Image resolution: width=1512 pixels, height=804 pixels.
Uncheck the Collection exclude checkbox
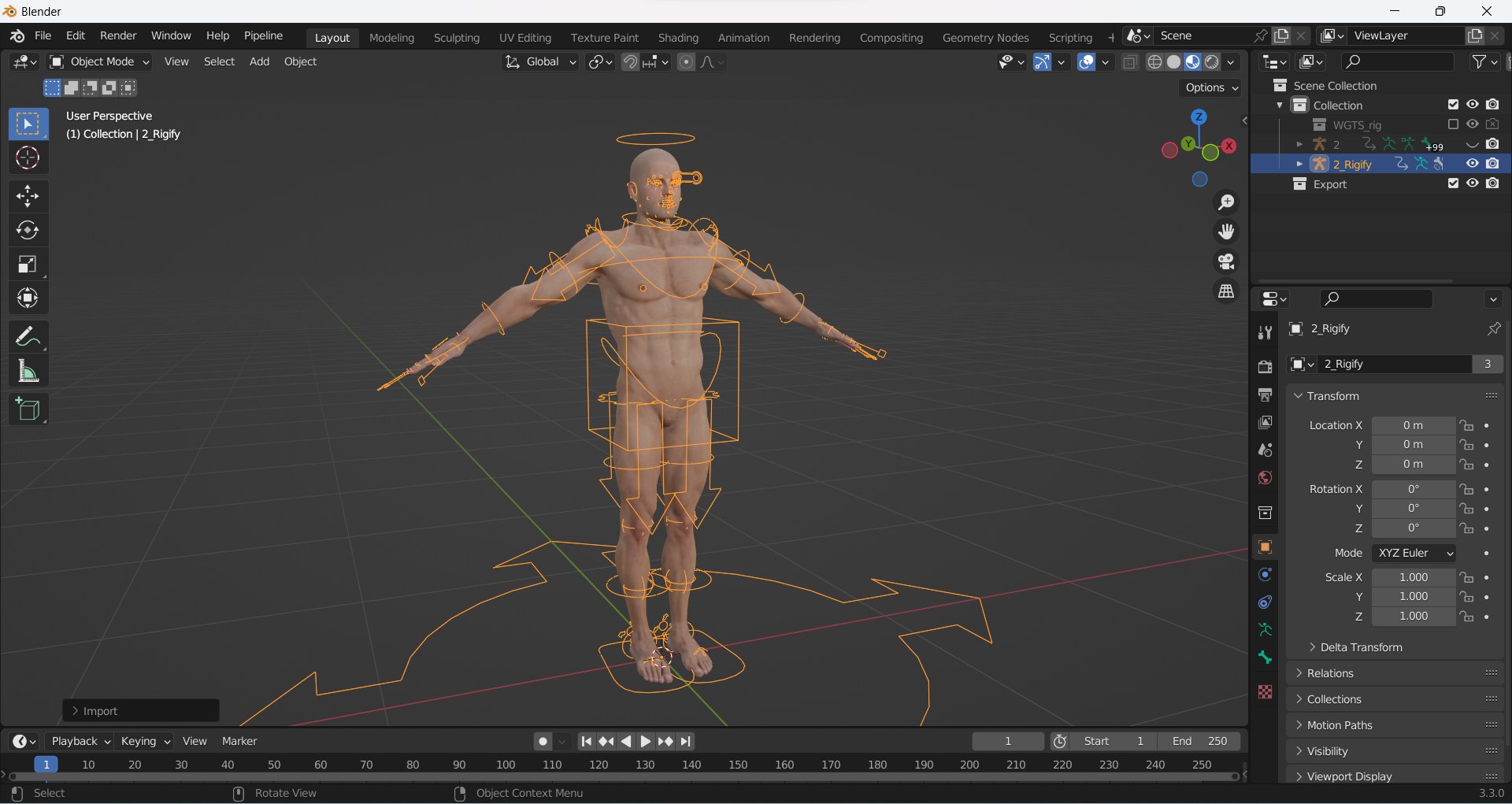1453,105
